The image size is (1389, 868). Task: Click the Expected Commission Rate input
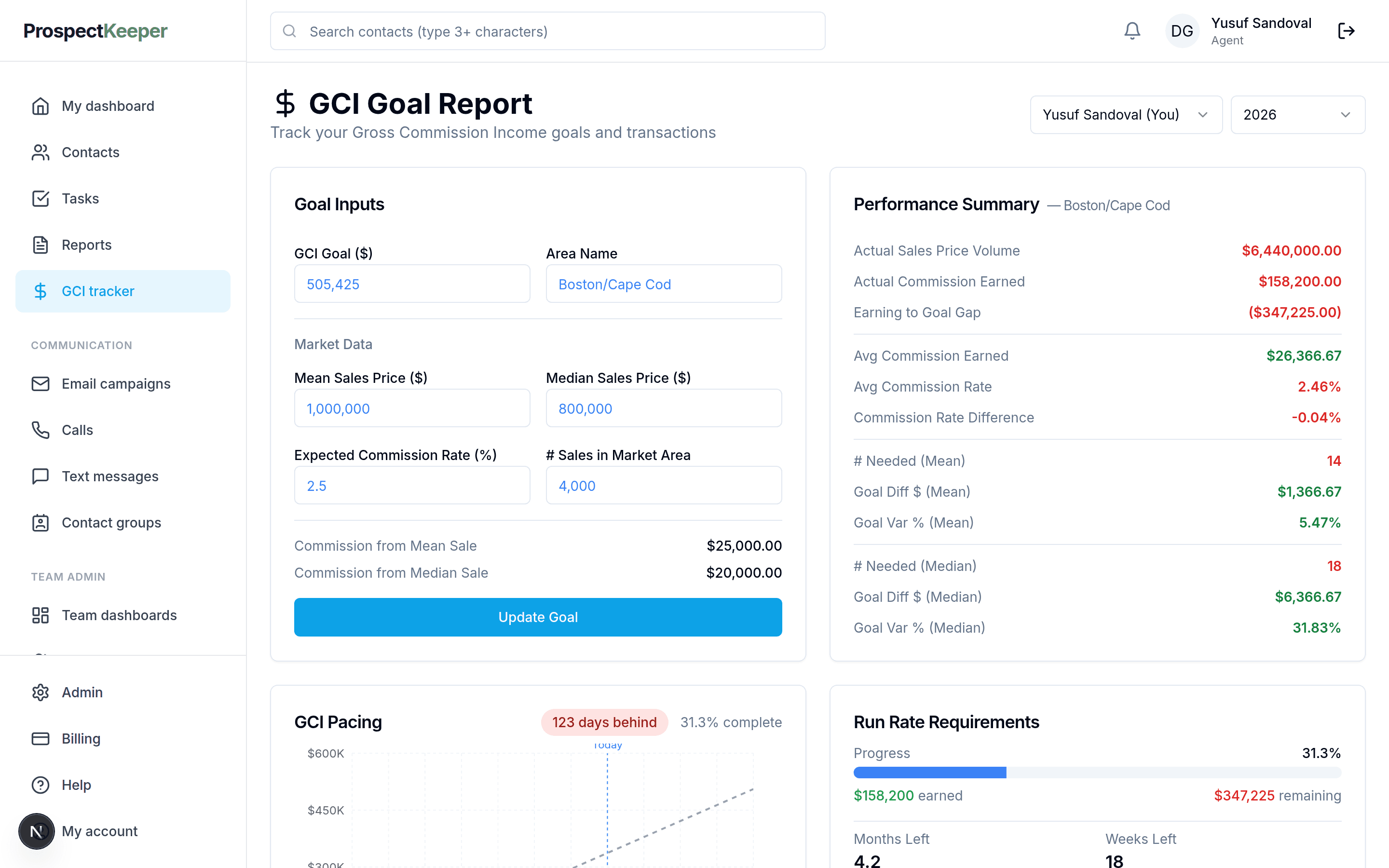[x=411, y=485]
